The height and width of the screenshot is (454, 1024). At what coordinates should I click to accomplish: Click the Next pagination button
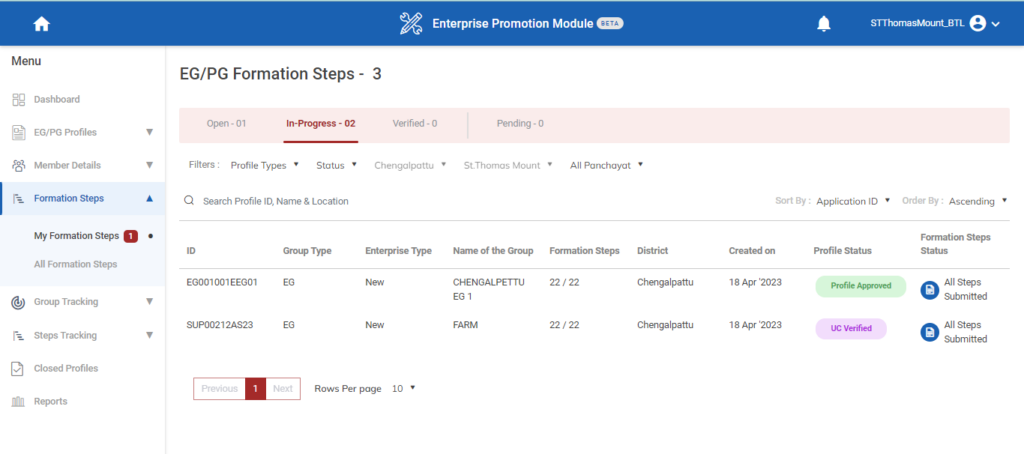pyautogui.click(x=283, y=388)
